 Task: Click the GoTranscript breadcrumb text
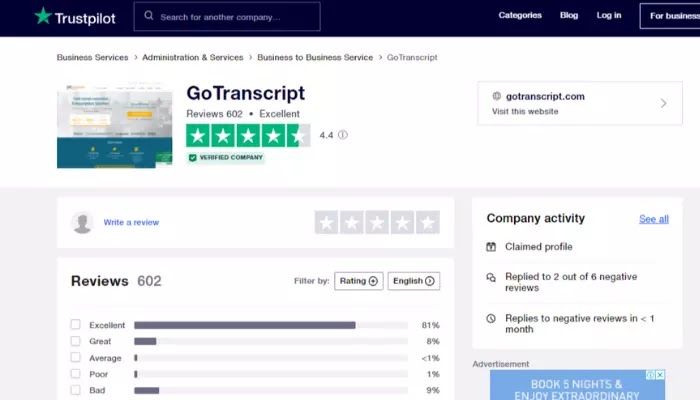pyautogui.click(x=412, y=57)
